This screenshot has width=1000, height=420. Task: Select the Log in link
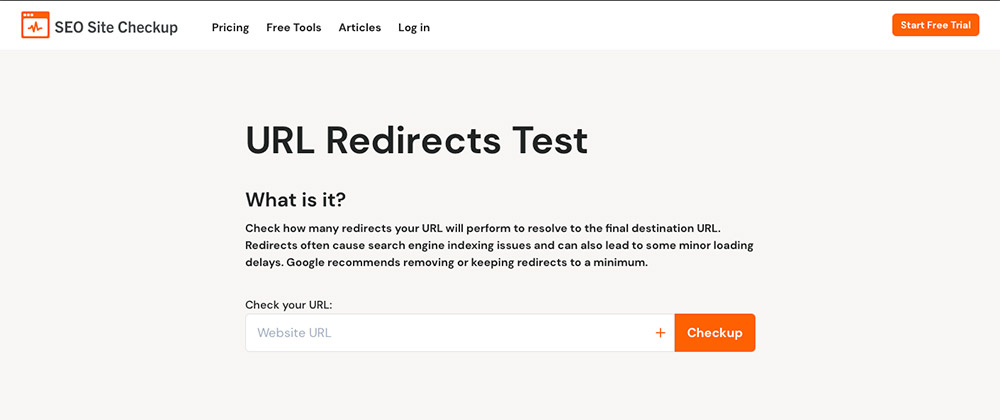[414, 27]
